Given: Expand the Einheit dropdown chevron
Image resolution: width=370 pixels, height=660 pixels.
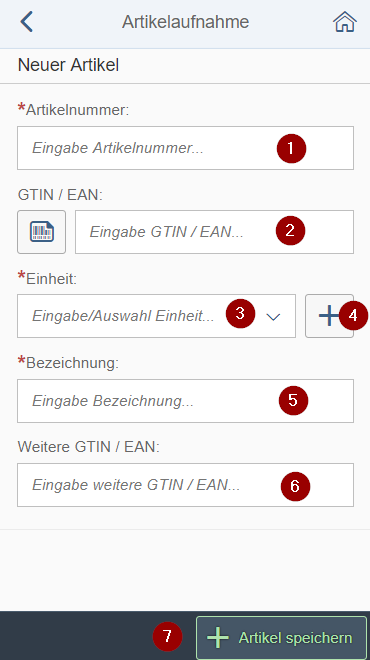Looking at the screenshot, I should 274,317.
